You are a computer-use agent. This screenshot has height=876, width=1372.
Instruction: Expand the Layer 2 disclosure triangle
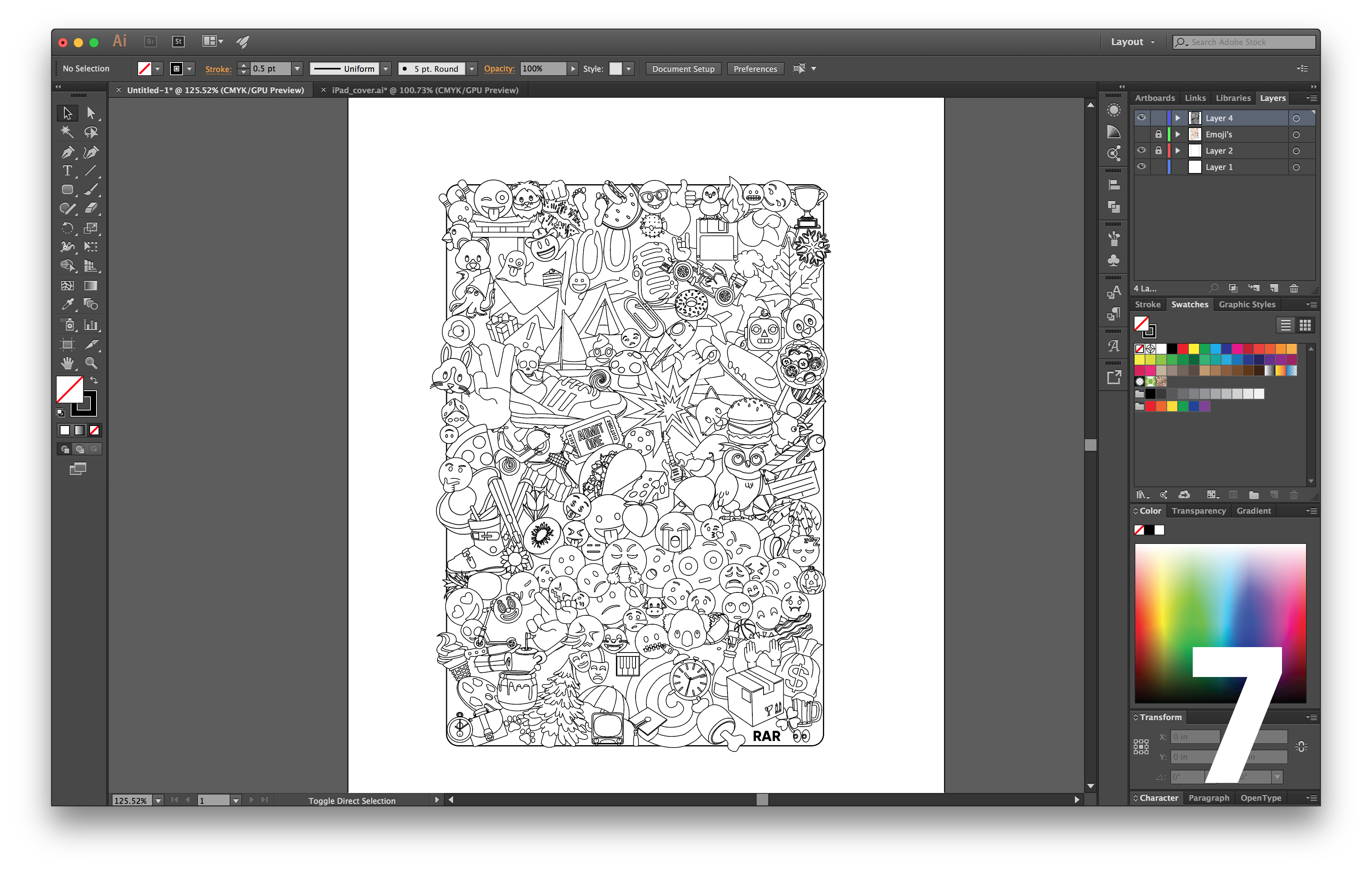(x=1177, y=151)
